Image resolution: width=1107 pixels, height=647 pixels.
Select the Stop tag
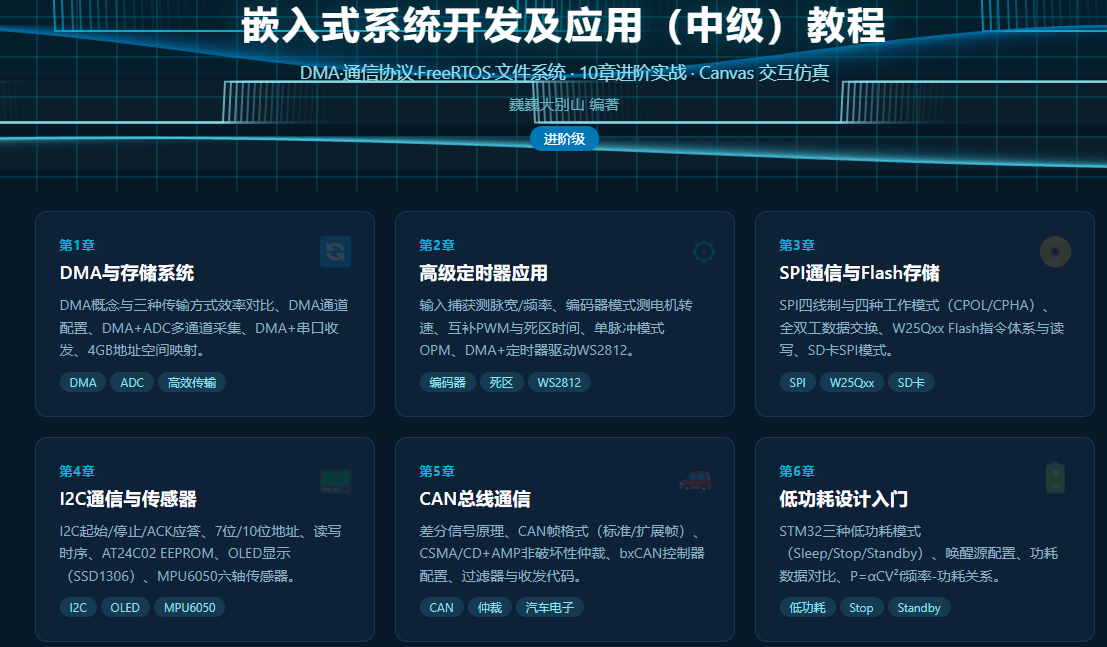tap(861, 607)
